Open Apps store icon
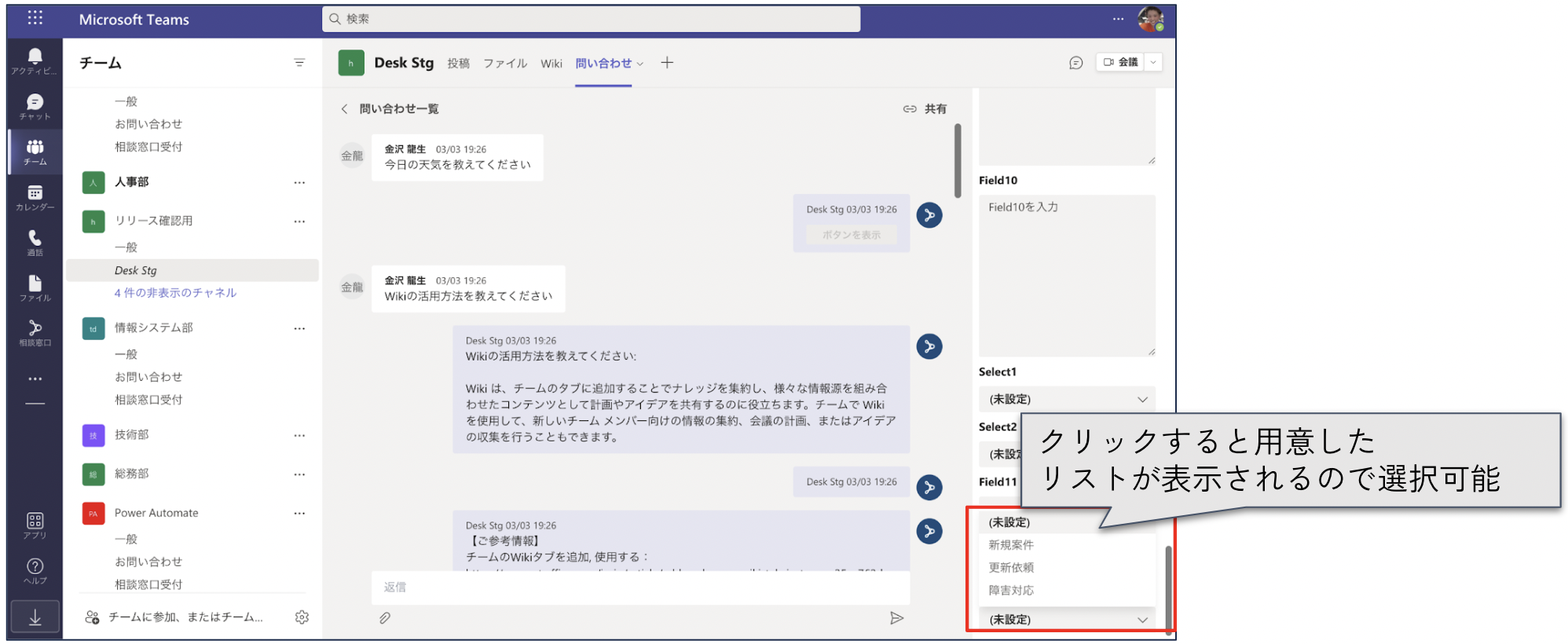Image resolution: width=1568 pixels, height=644 pixels. 35,525
